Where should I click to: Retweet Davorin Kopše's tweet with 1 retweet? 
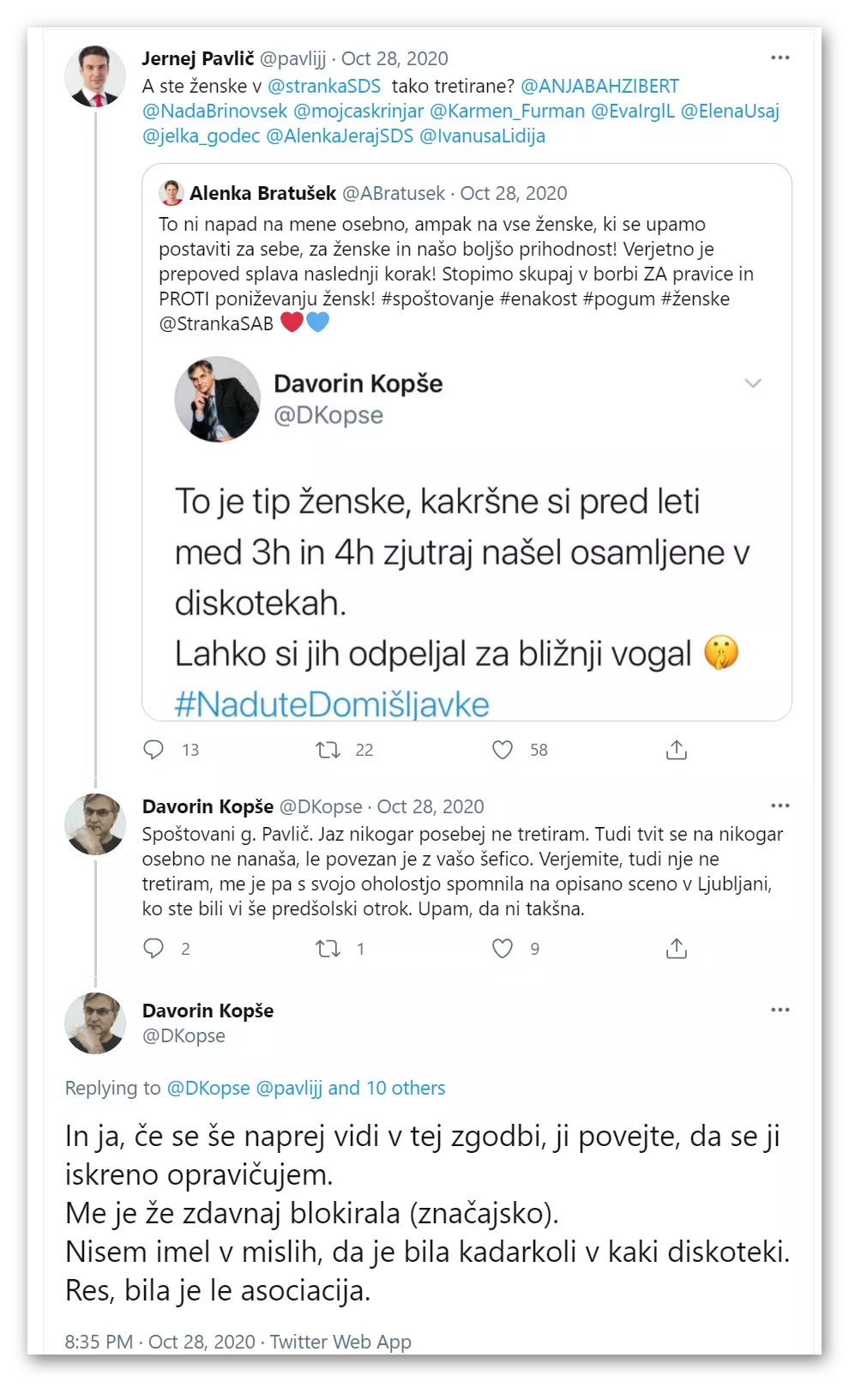(x=328, y=948)
